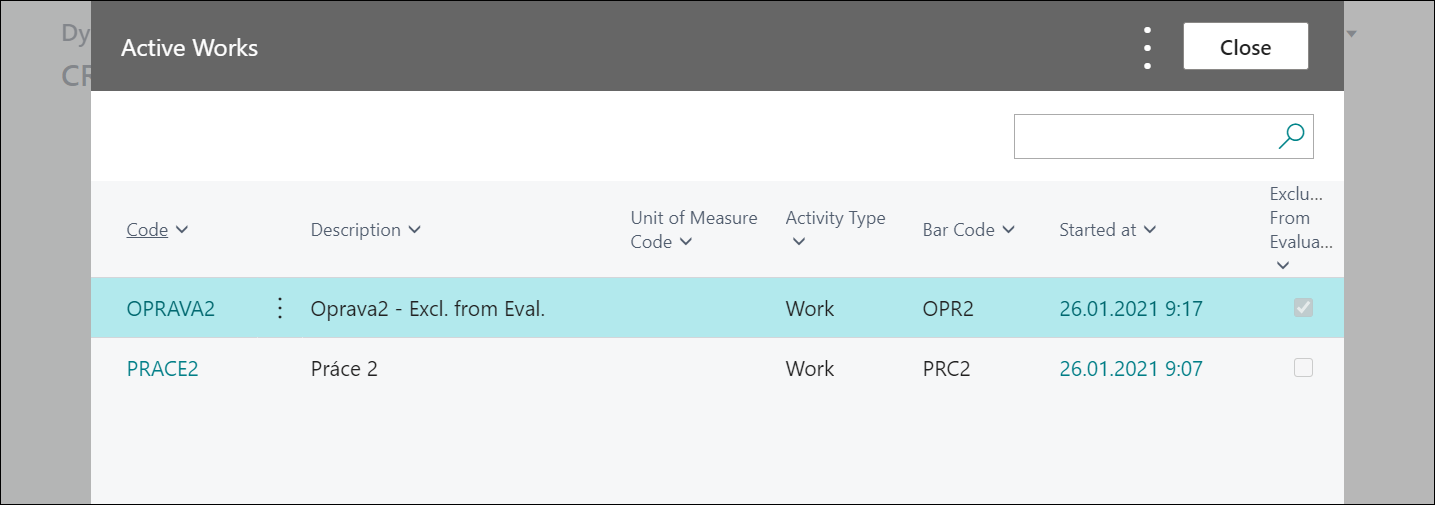The image size is (1435, 505).
Task: Click the Work activity type in PRACE2 row
Action: pyautogui.click(x=810, y=368)
